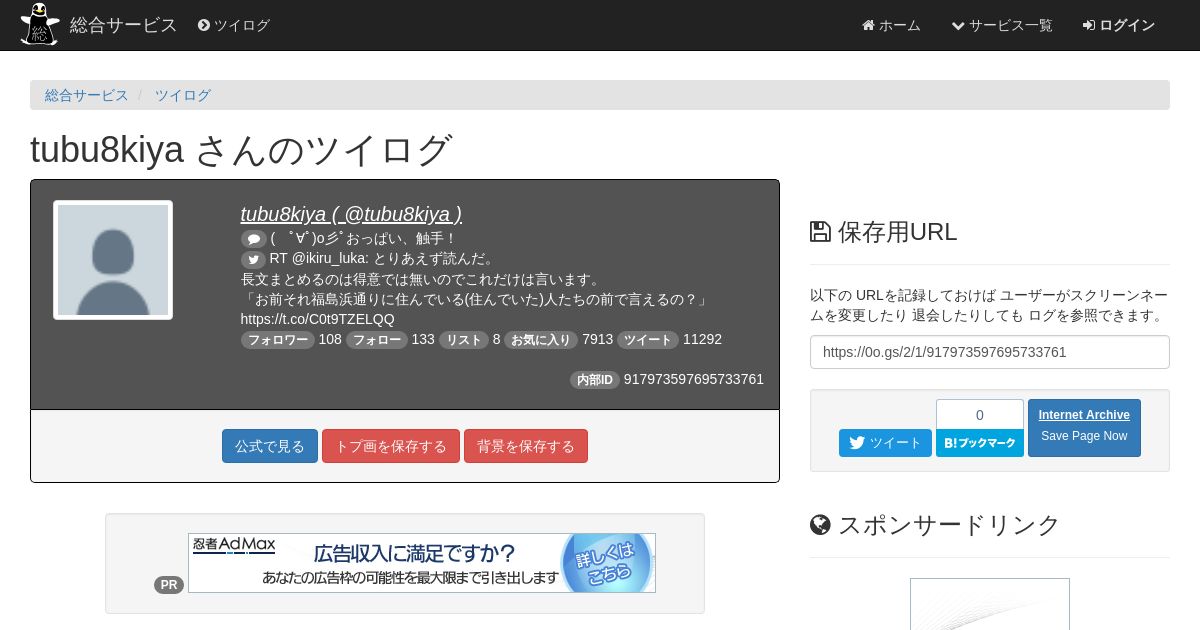Click the blue ツイート share button
This screenshot has width=1200, height=630.
(x=885, y=443)
